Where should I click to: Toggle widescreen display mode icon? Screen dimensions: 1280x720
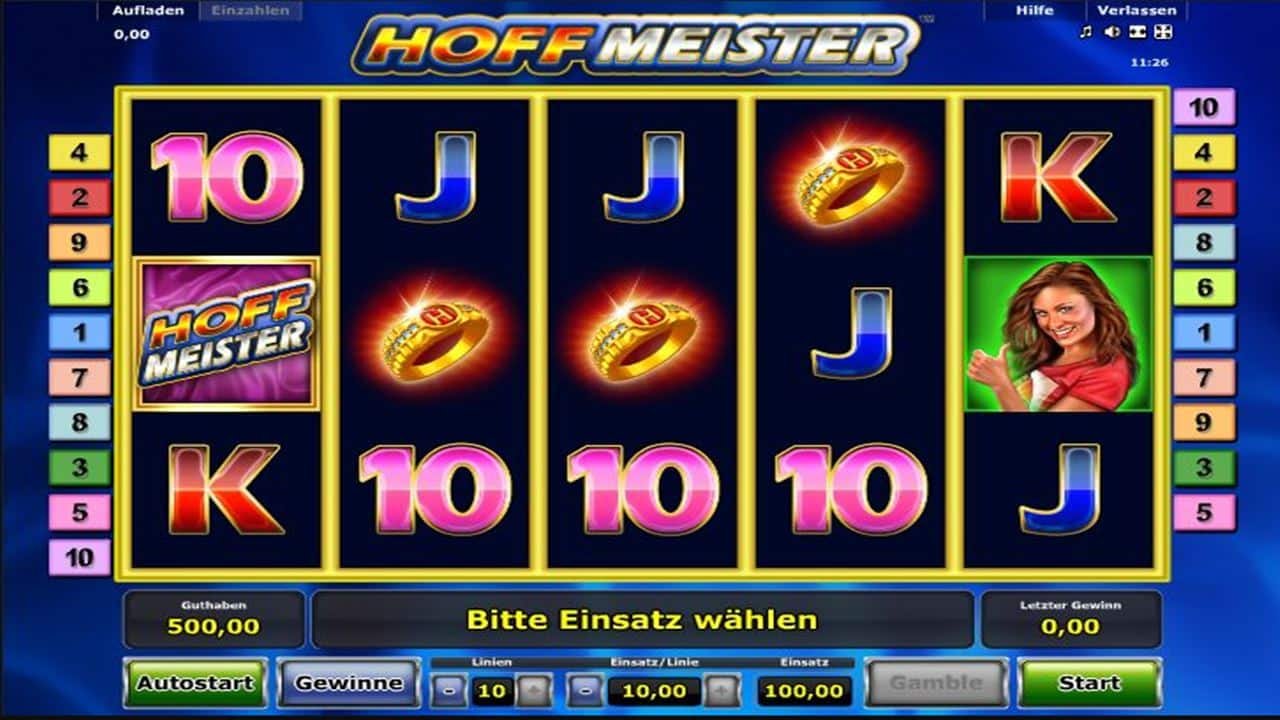[1137, 32]
